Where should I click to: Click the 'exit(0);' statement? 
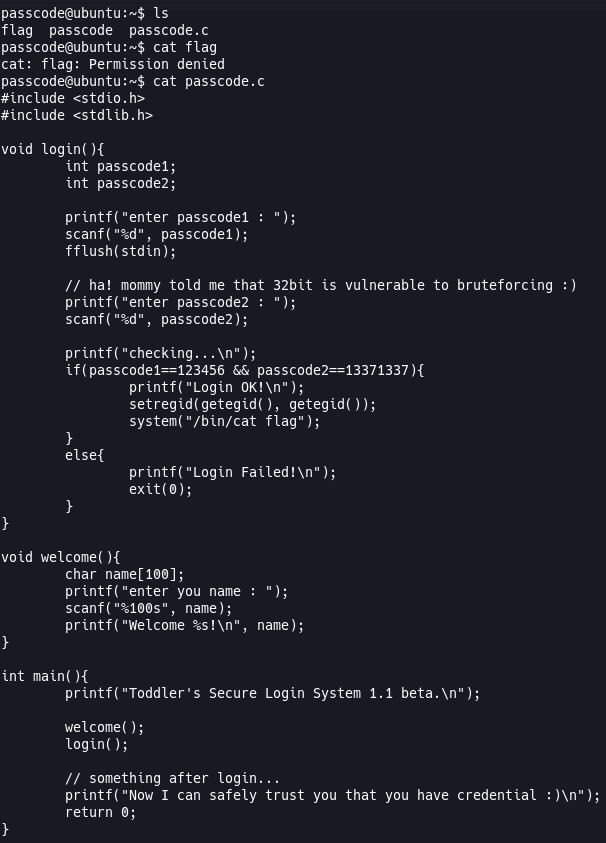(161, 489)
